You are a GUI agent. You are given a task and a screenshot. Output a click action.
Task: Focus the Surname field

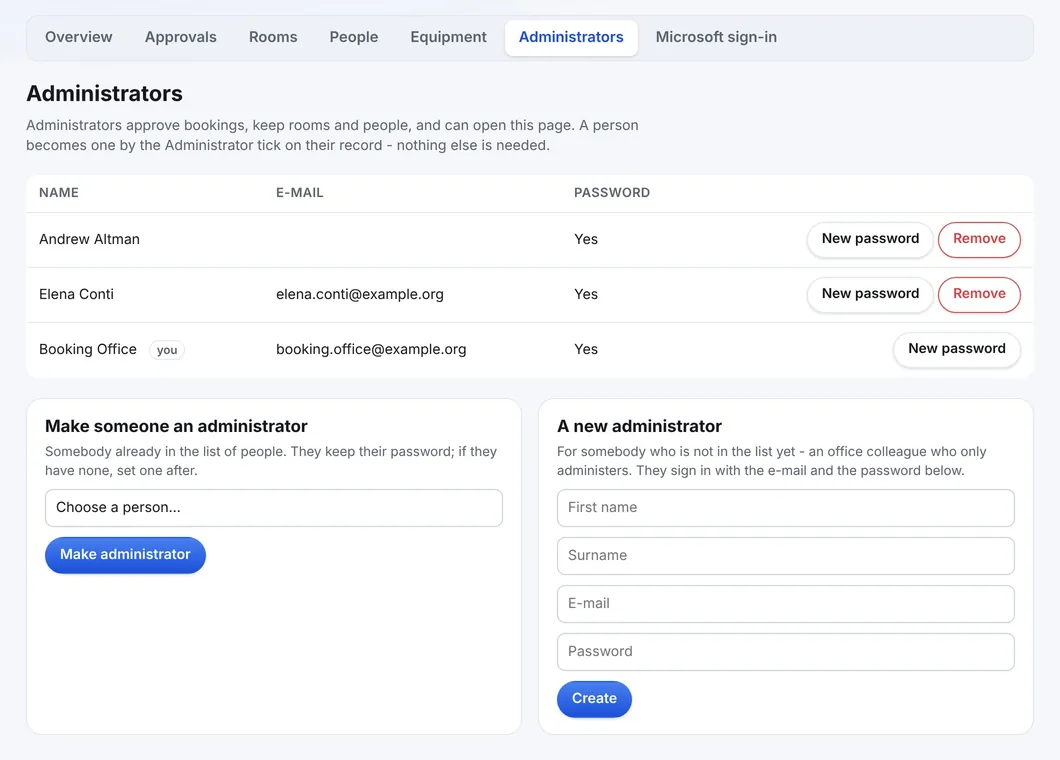tap(786, 556)
